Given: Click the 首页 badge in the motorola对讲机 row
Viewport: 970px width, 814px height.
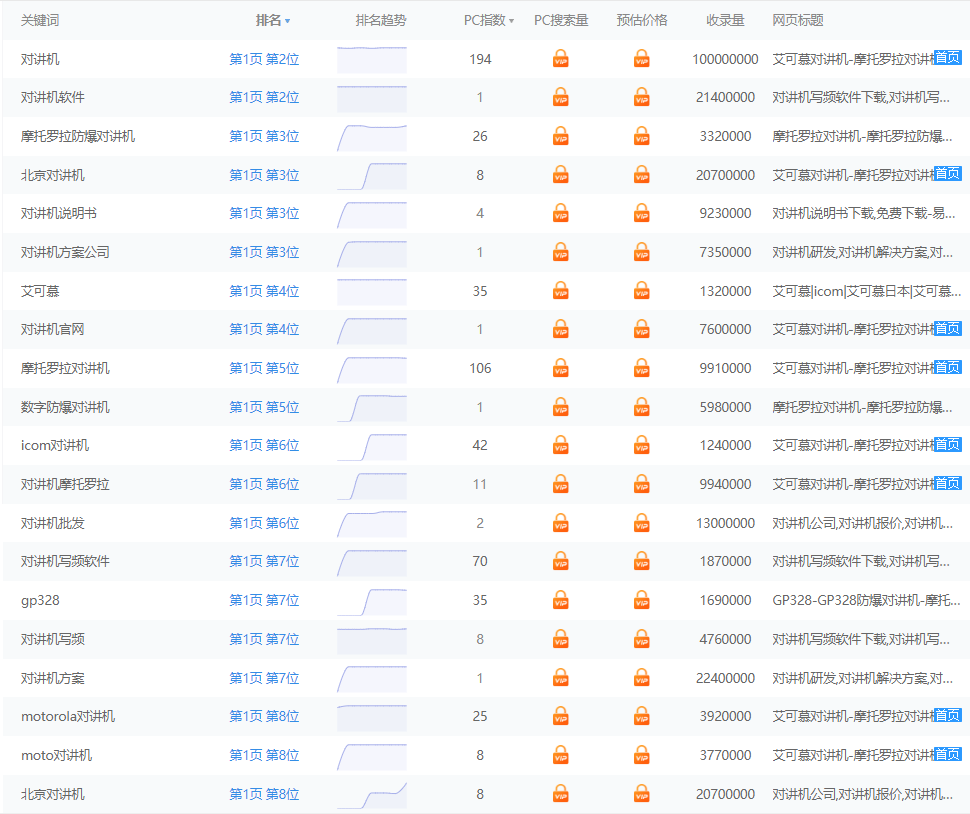Looking at the screenshot, I should coord(947,716).
